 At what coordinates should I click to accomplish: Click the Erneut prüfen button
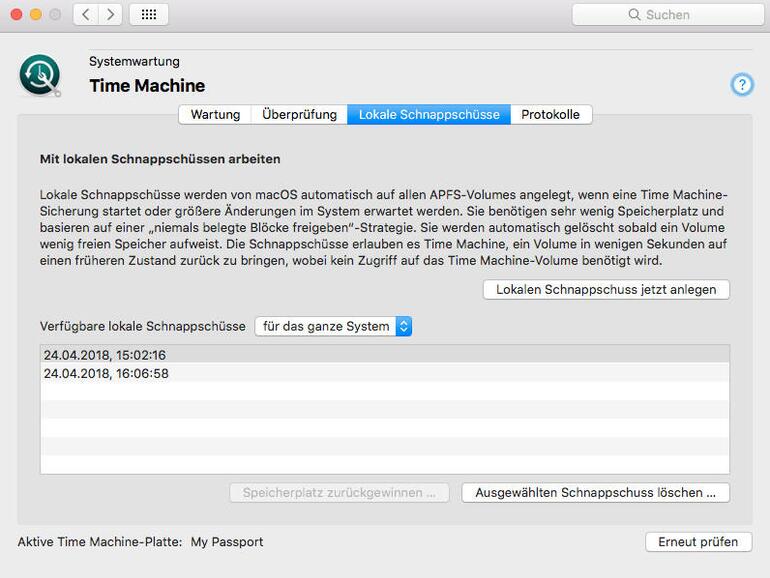tap(698, 542)
